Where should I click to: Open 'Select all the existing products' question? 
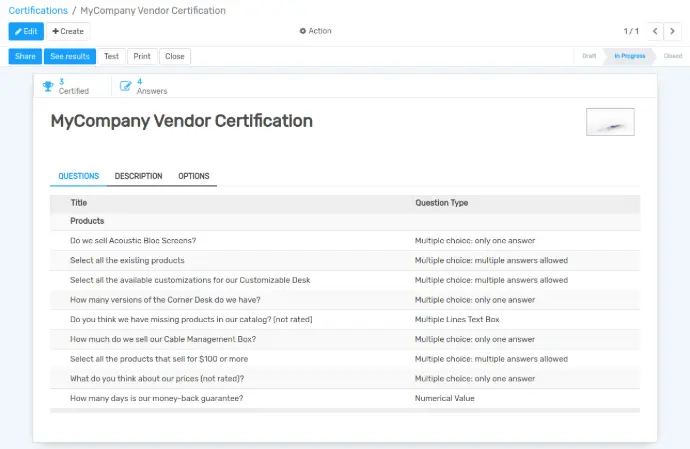pyautogui.click(x=345, y=261)
